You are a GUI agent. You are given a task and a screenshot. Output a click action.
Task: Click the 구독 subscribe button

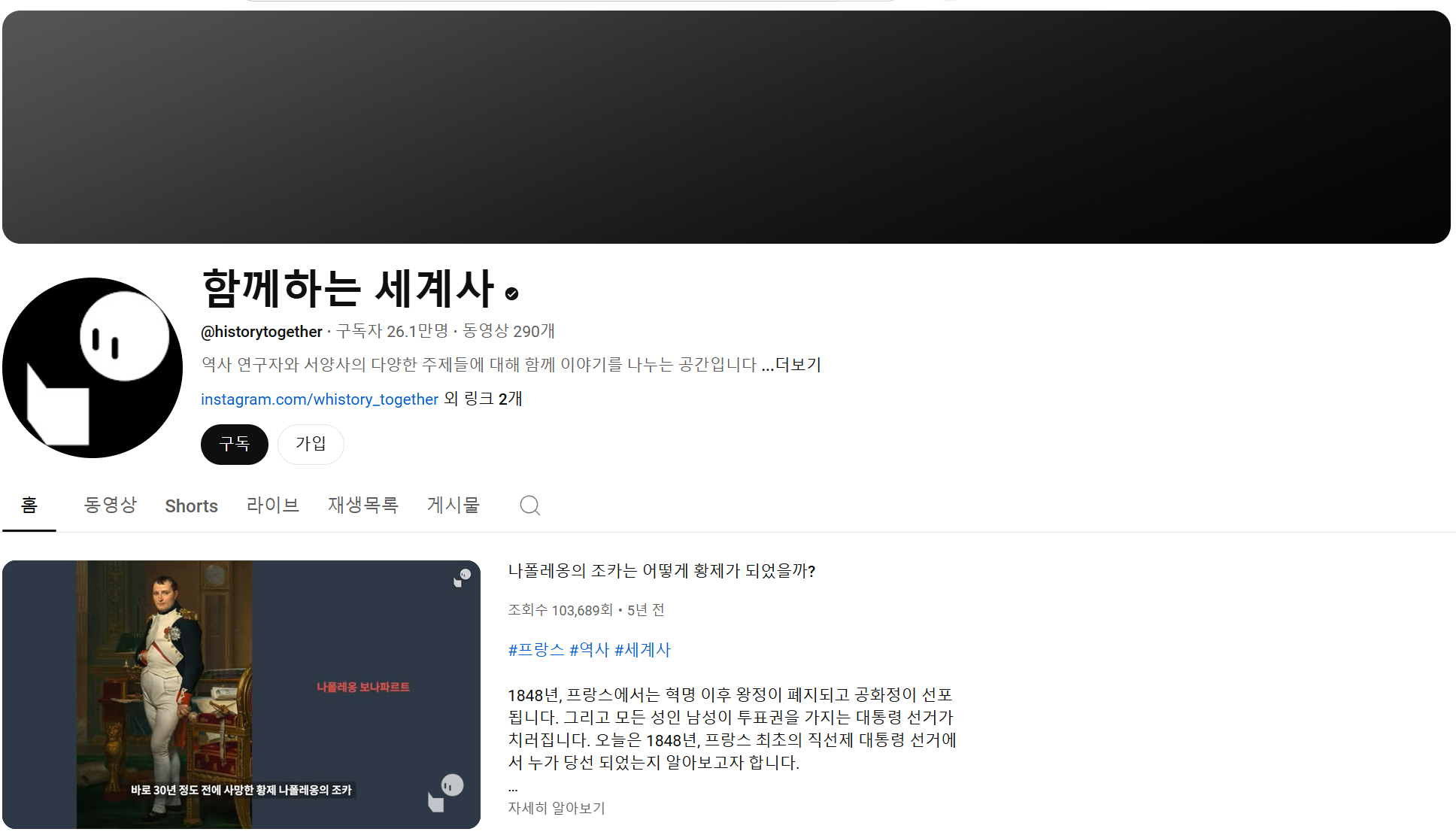click(x=234, y=445)
